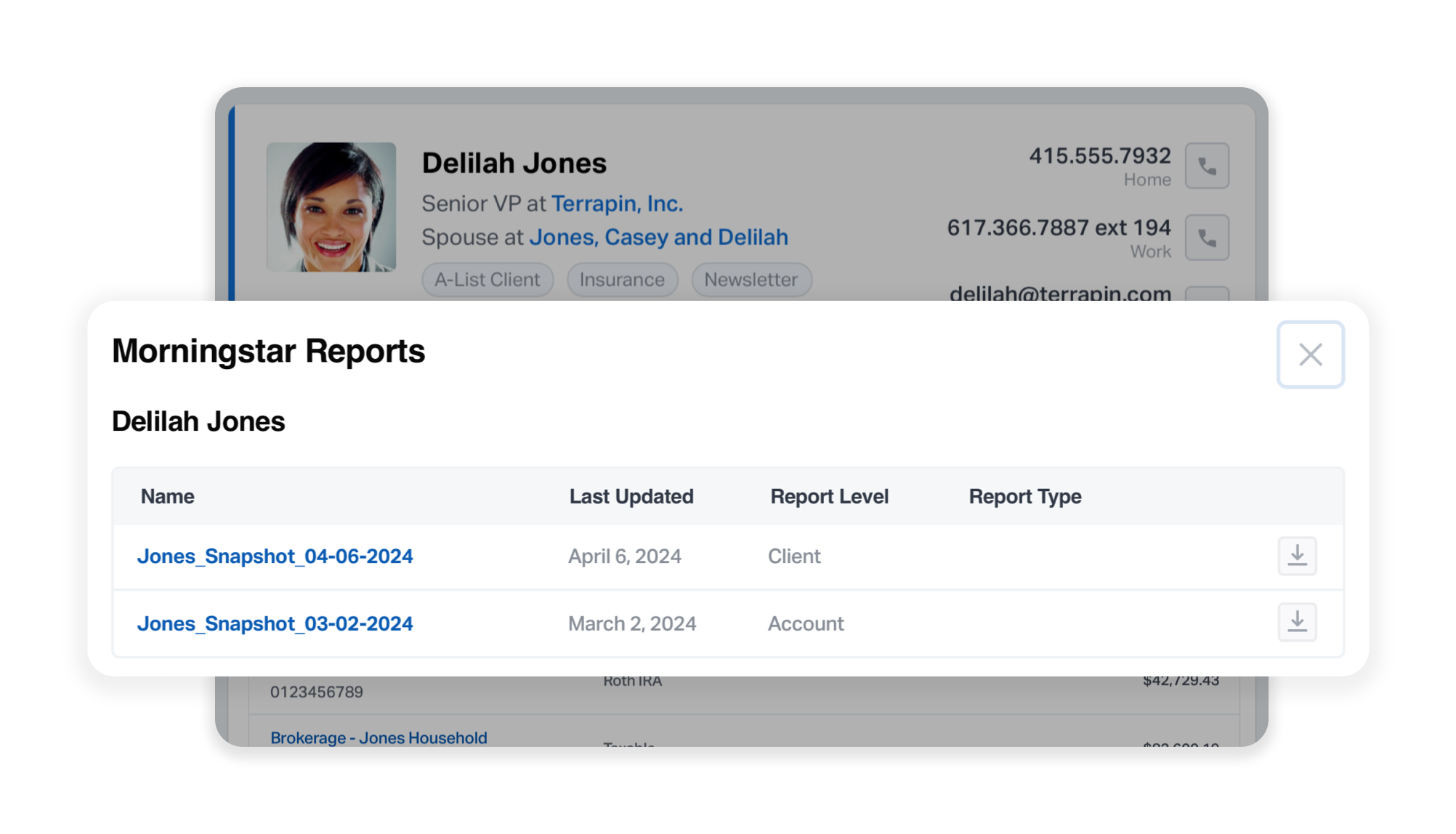Select the Newsletter tag
Screen dimensions: 1456x834
pos(751,280)
